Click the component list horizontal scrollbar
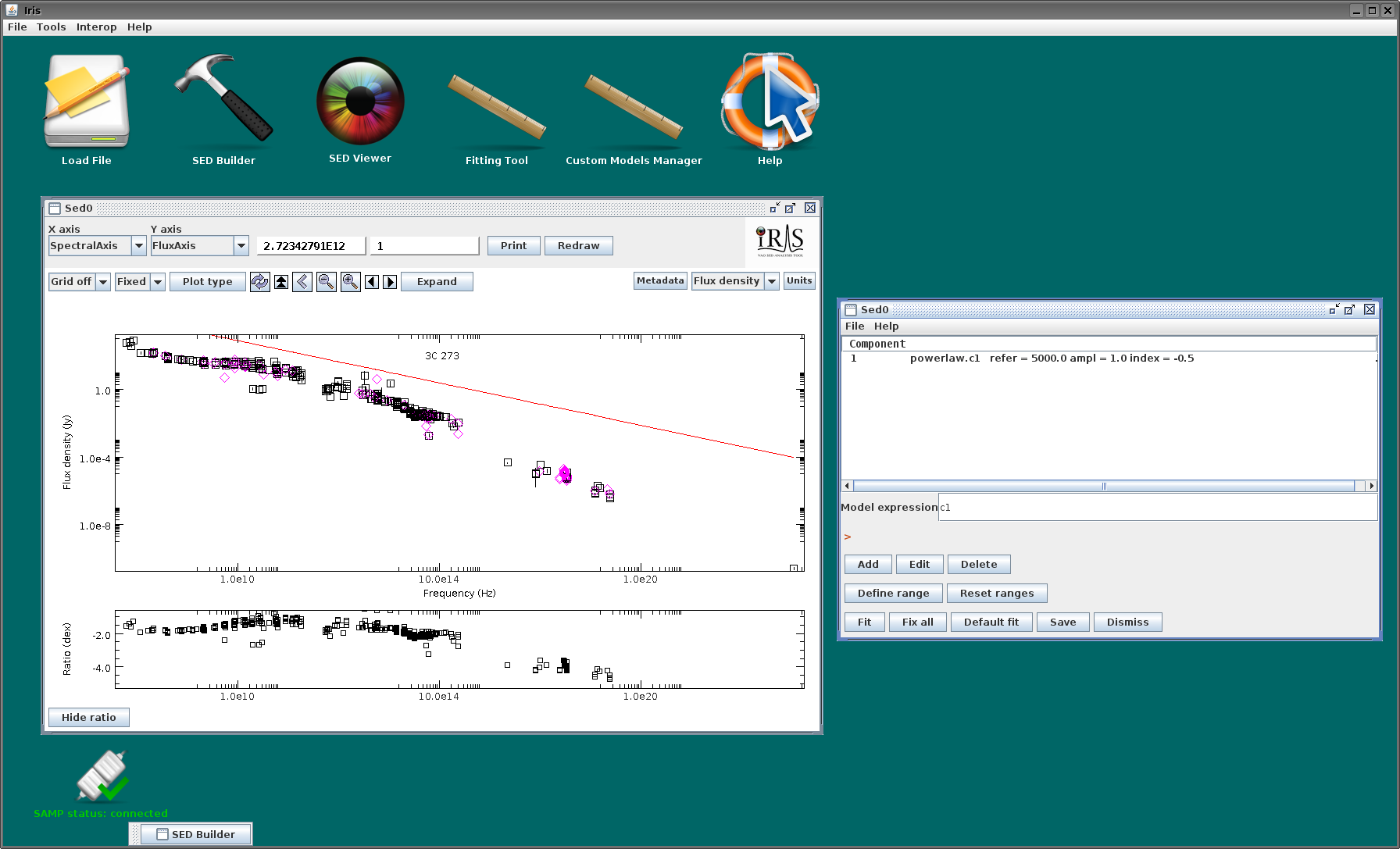 click(x=1108, y=486)
